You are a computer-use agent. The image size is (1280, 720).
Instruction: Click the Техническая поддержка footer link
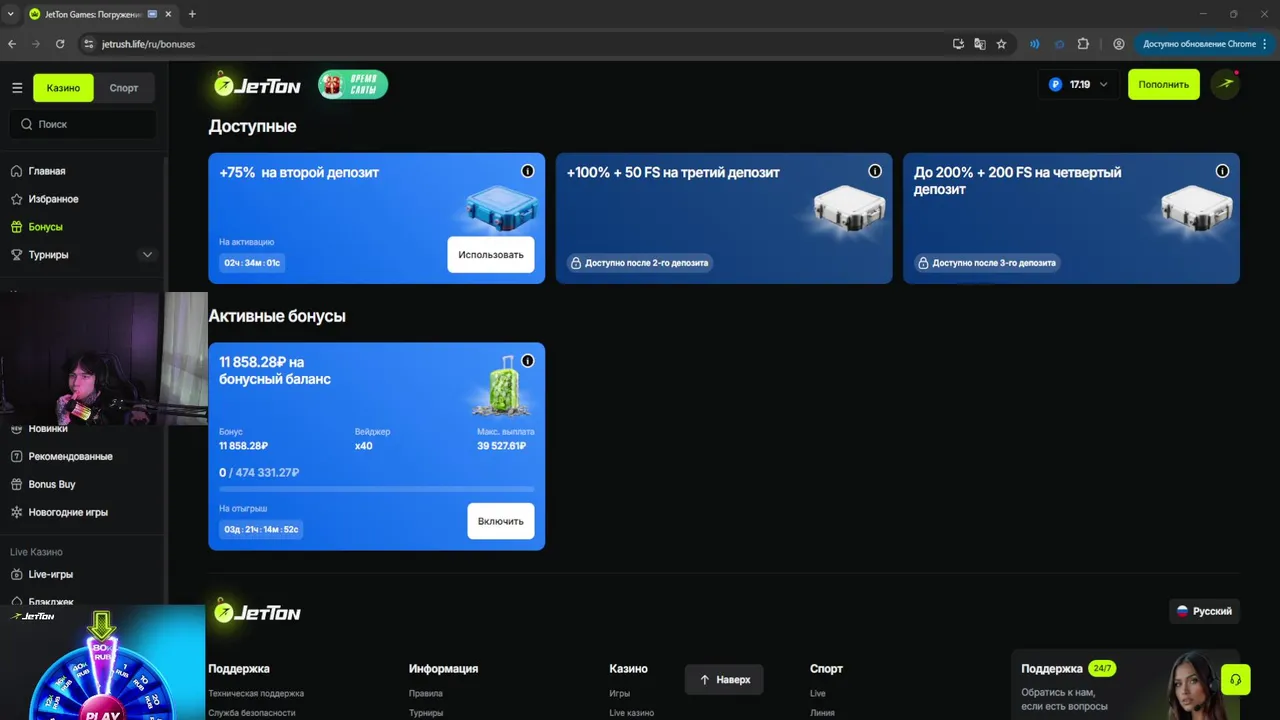tap(256, 693)
